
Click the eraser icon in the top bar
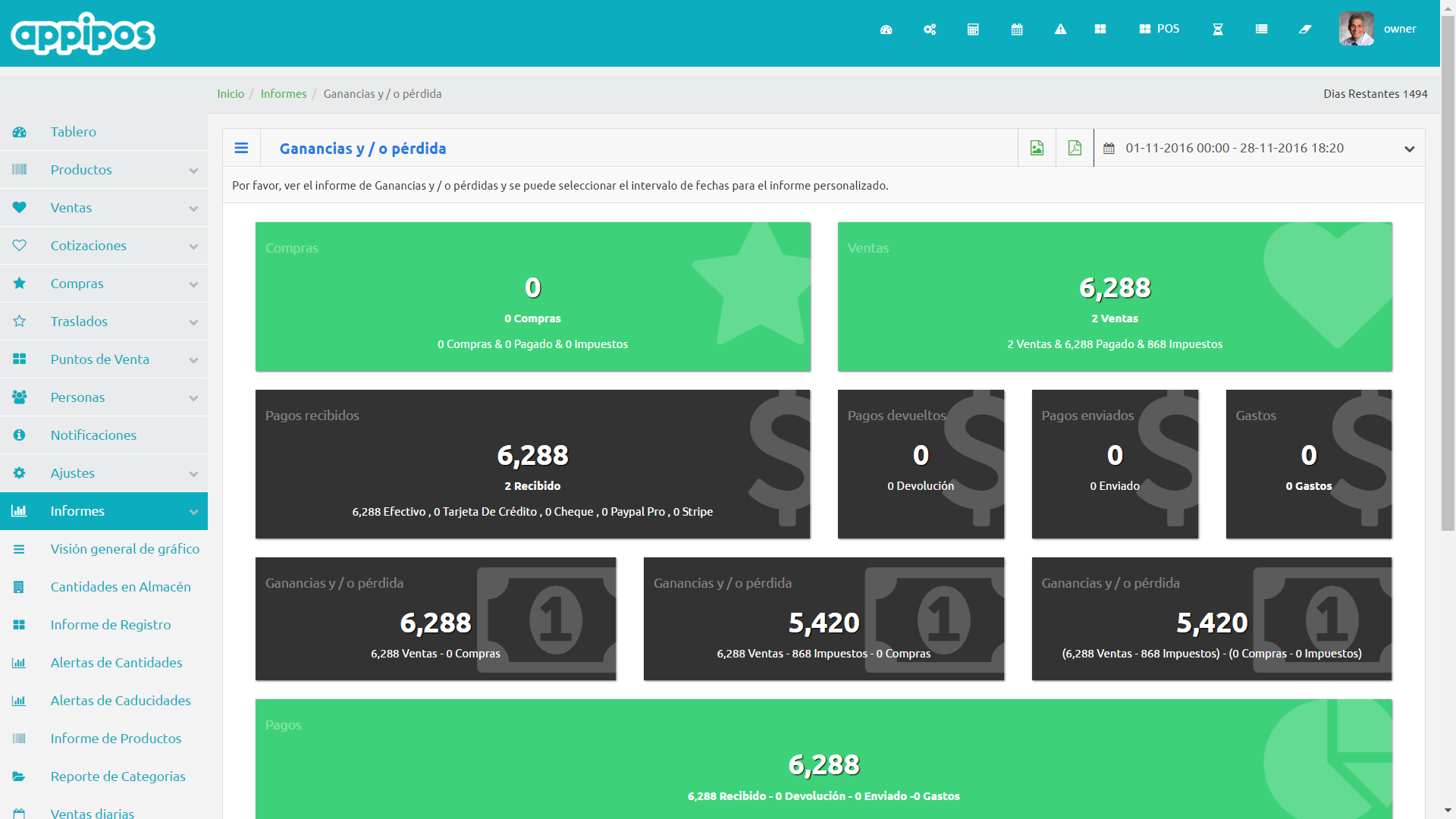1305,30
